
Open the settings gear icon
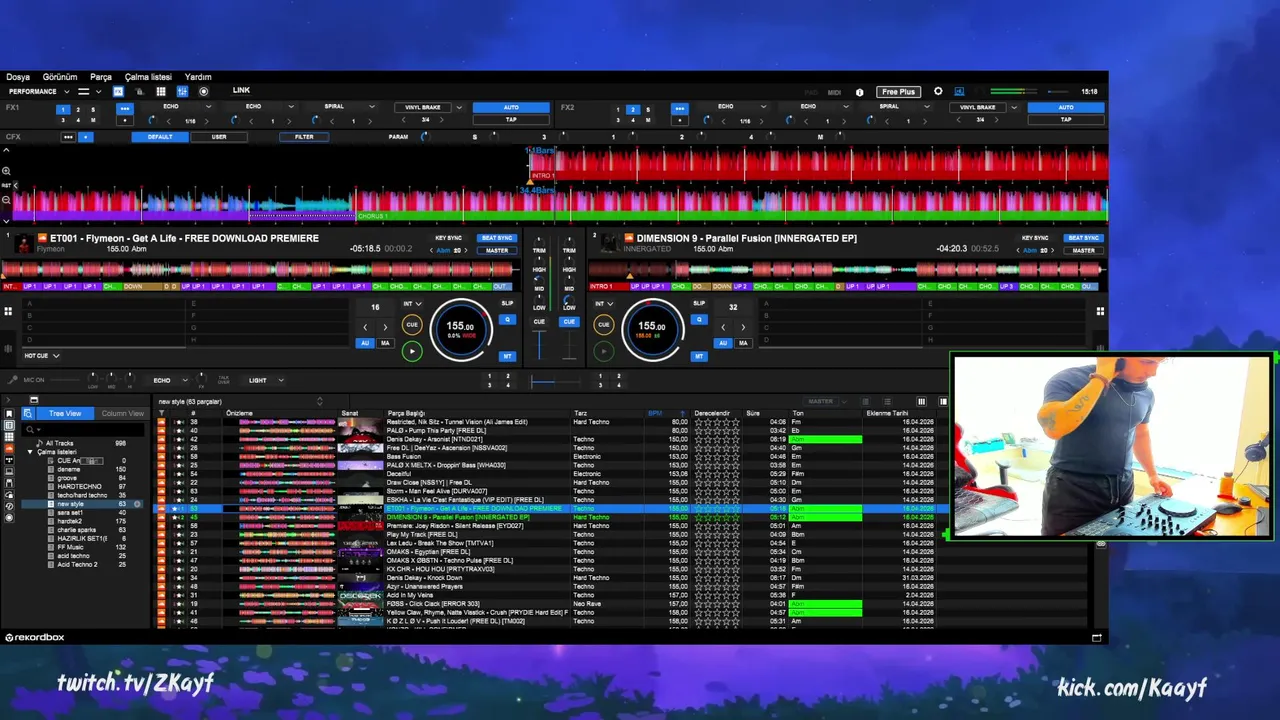[938, 91]
